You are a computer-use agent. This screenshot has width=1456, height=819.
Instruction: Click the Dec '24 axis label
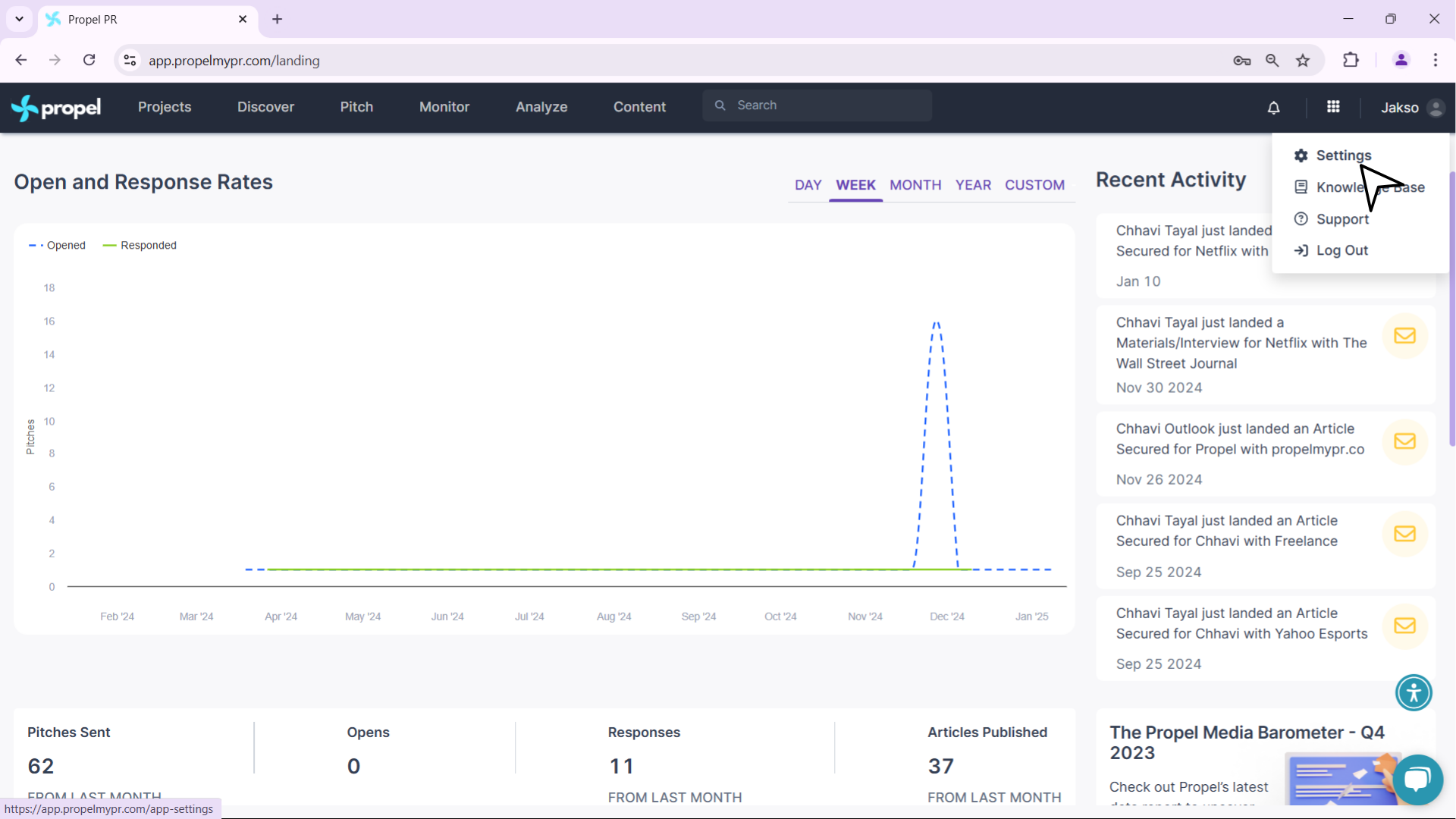point(947,617)
